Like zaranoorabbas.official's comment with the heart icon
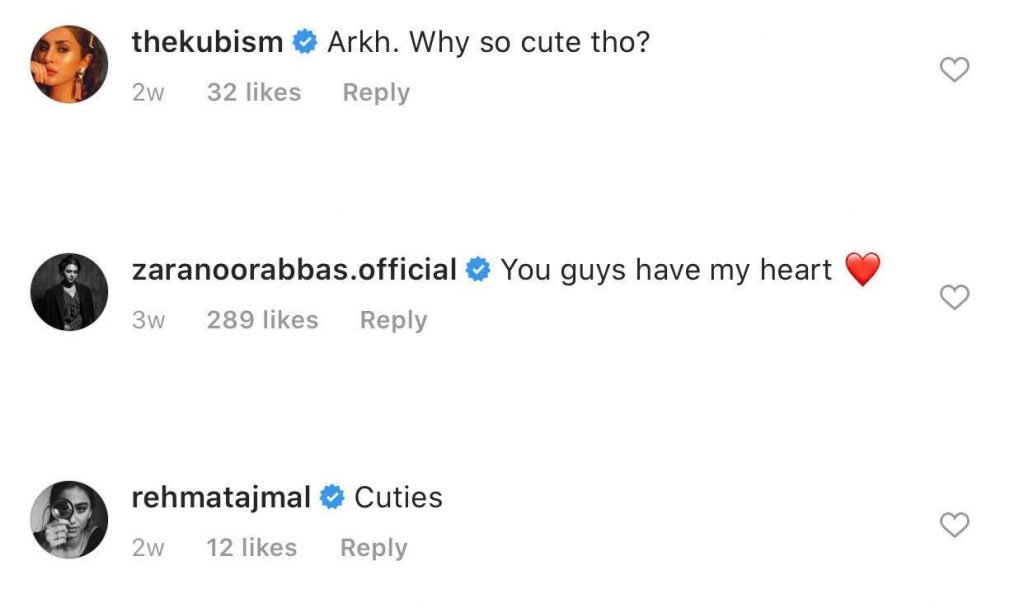 pyautogui.click(x=956, y=297)
